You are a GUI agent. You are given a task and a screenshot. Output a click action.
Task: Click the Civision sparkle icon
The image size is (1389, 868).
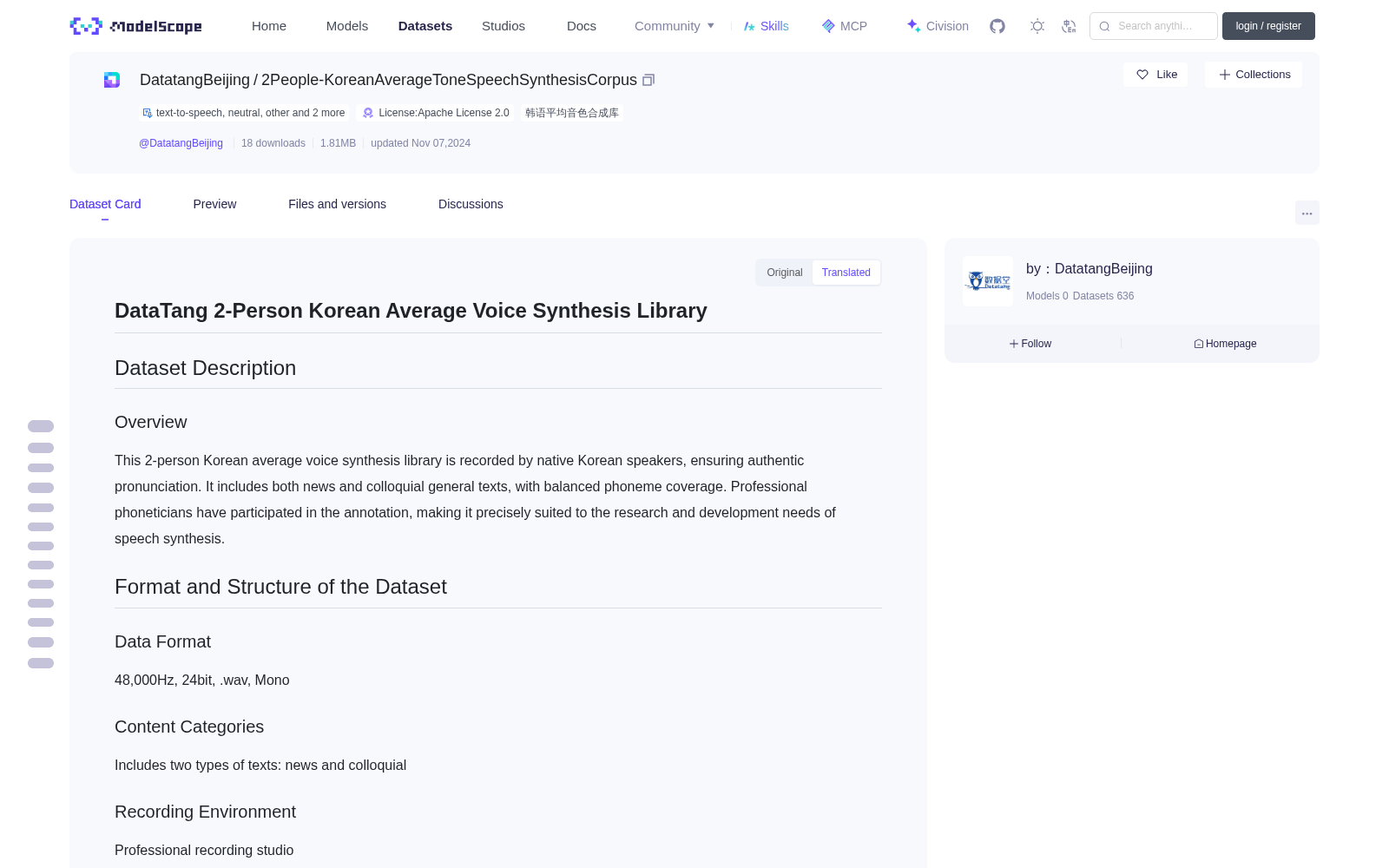[x=913, y=26]
